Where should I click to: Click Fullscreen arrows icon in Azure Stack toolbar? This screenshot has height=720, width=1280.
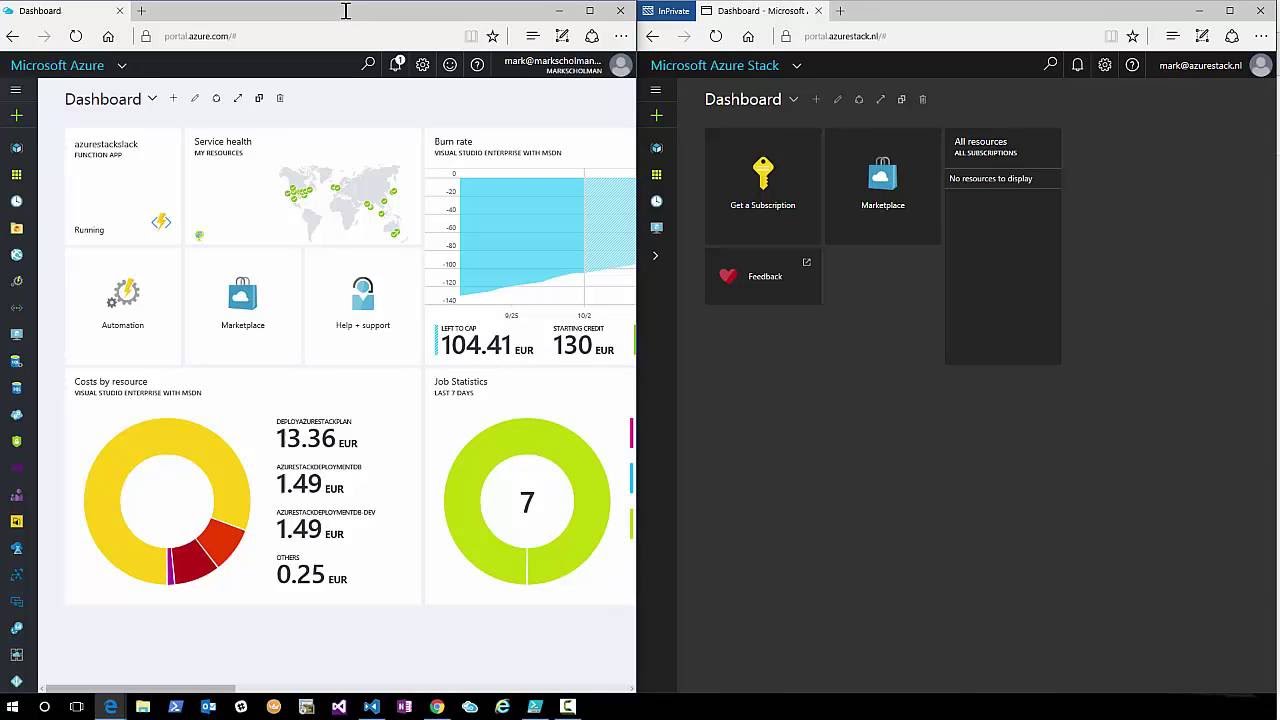click(x=880, y=99)
